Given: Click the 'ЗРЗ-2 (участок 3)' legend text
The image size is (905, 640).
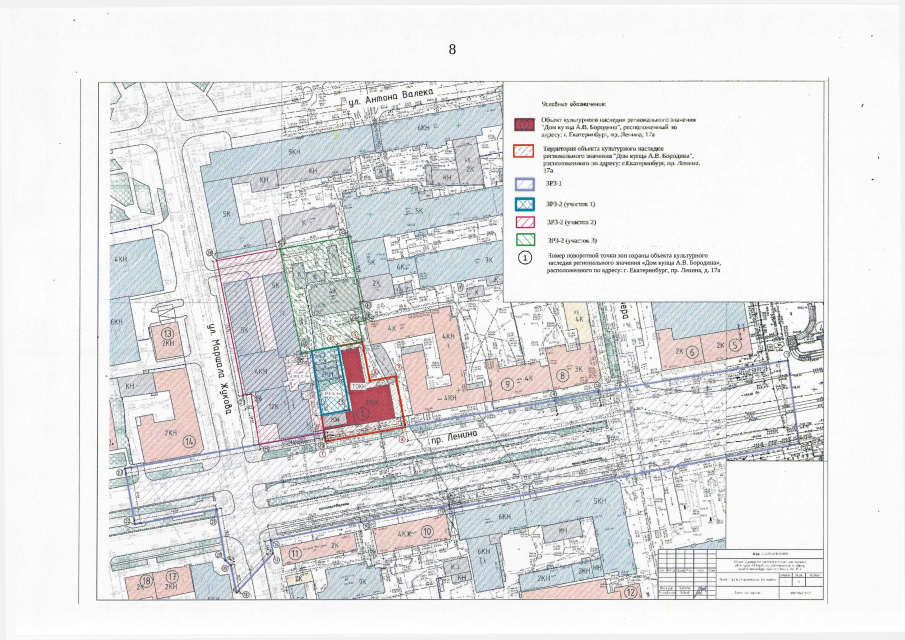Looking at the screenshot, I should click(x=571, y=240).
